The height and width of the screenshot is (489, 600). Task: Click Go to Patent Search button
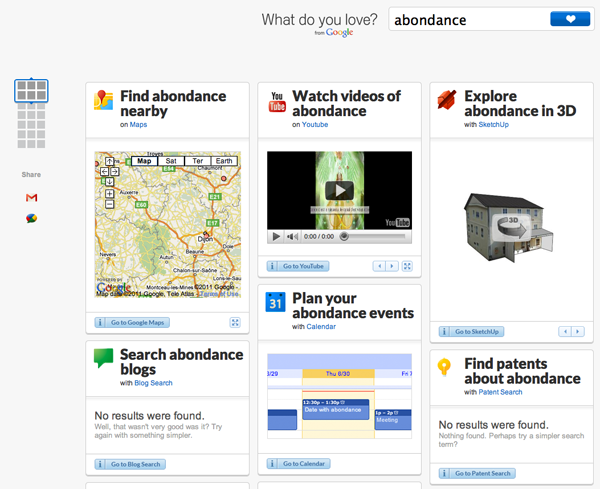pos(477,473)
